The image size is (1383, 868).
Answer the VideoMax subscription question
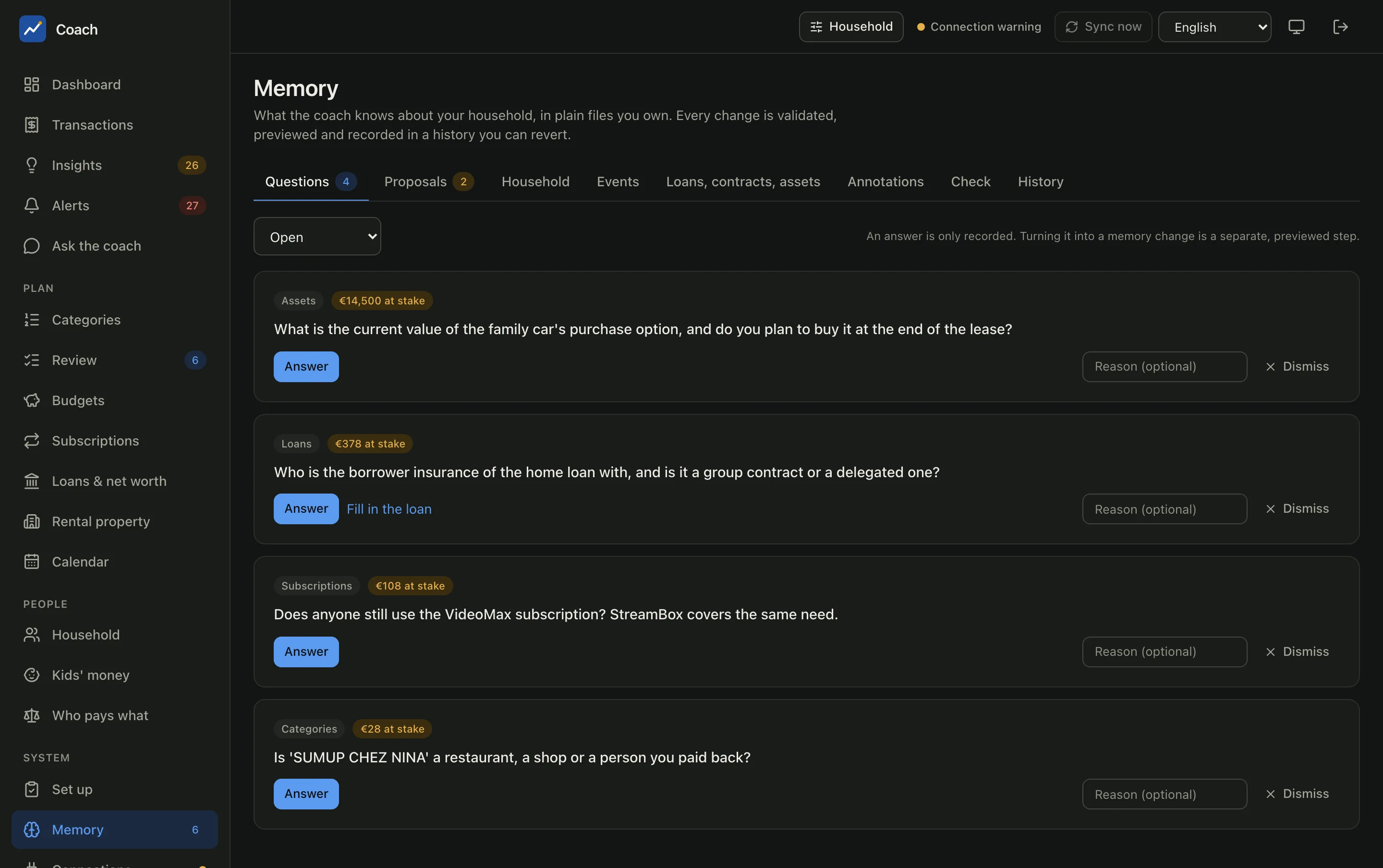click(306, 652)
